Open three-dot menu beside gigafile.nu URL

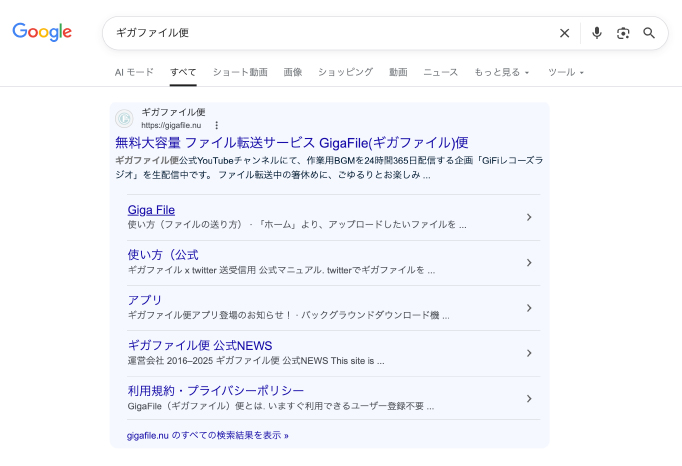216,125
